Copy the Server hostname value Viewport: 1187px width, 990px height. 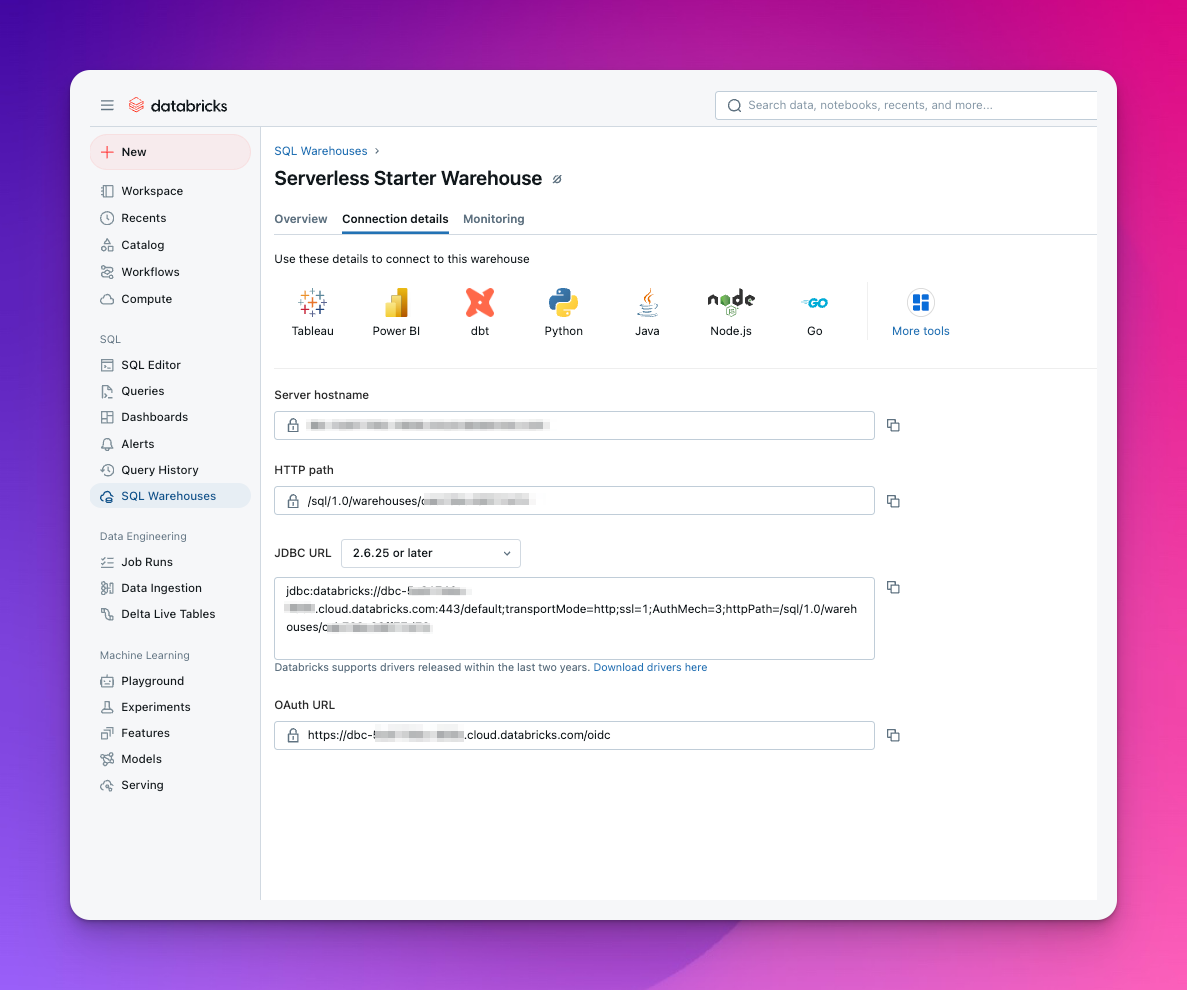click(x=893, y=425)
